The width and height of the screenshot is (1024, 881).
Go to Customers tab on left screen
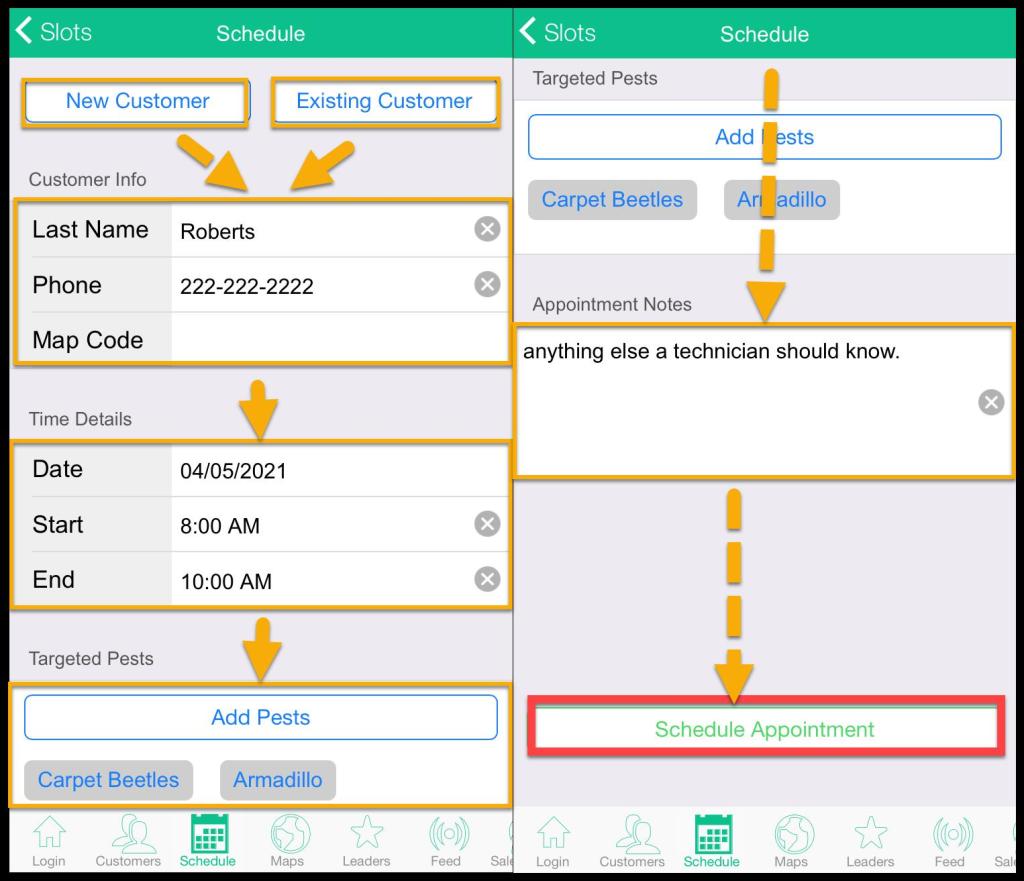tap(128, 841)
